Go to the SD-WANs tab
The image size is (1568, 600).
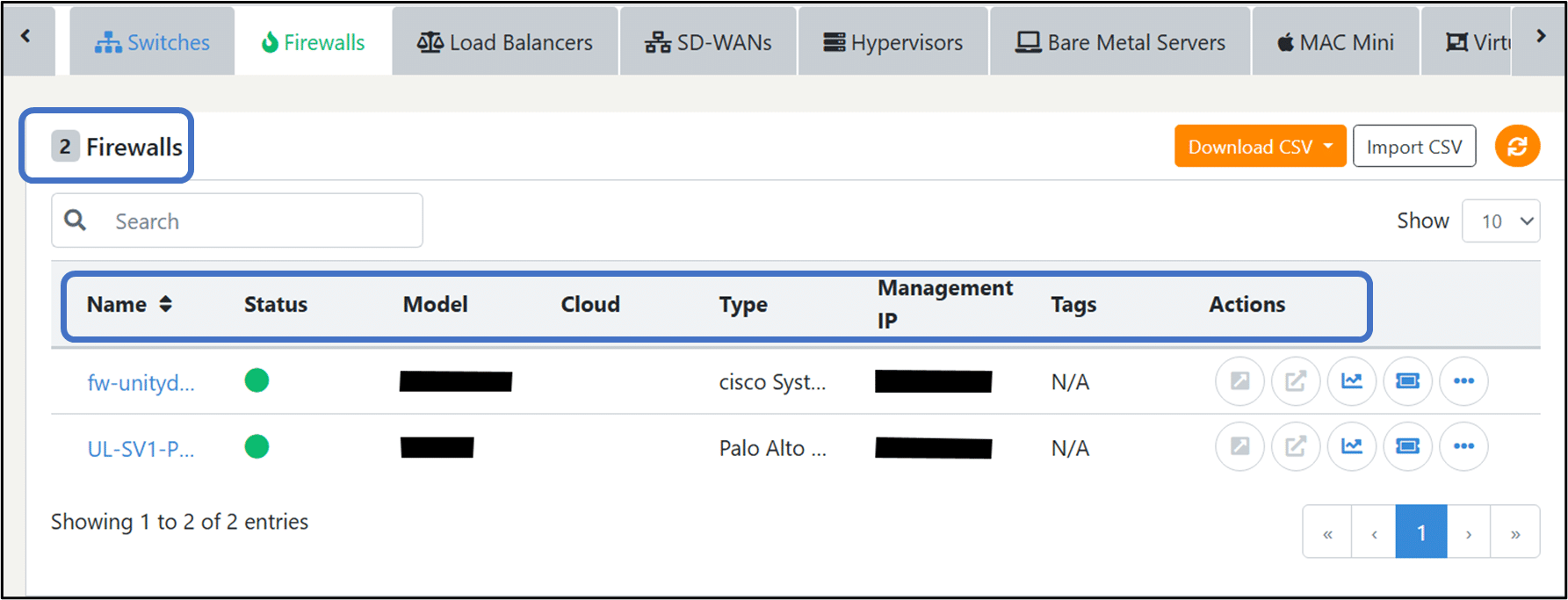[708, 42]
